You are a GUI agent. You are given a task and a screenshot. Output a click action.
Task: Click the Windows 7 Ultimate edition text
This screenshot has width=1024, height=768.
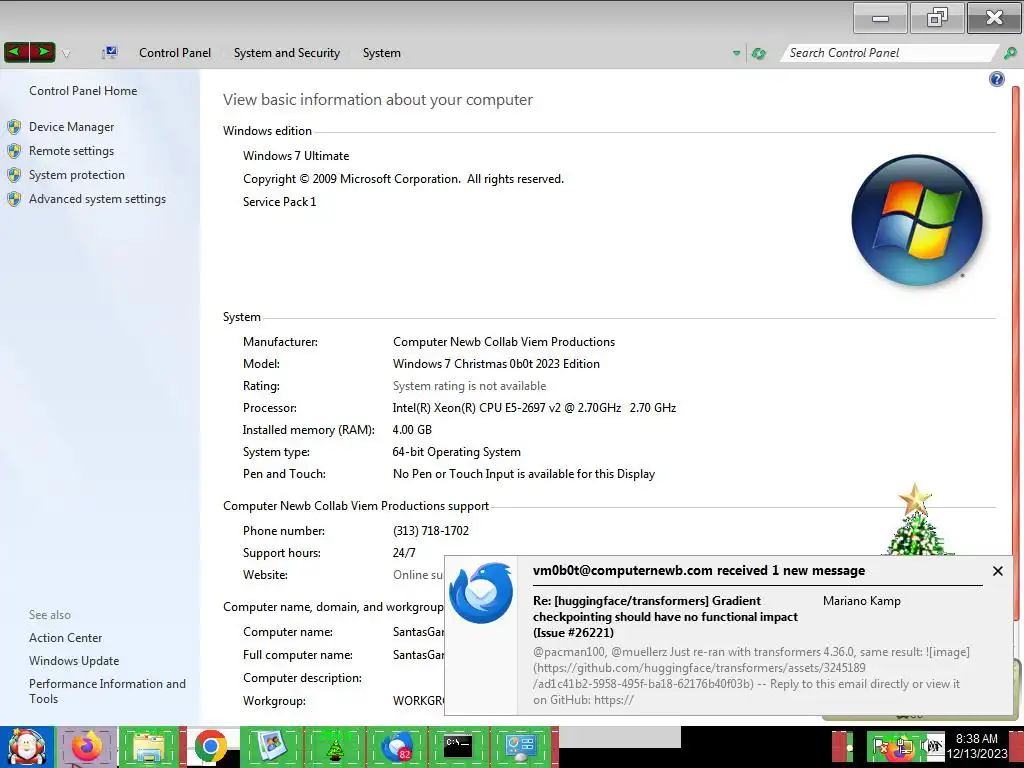tap(296, 156)
